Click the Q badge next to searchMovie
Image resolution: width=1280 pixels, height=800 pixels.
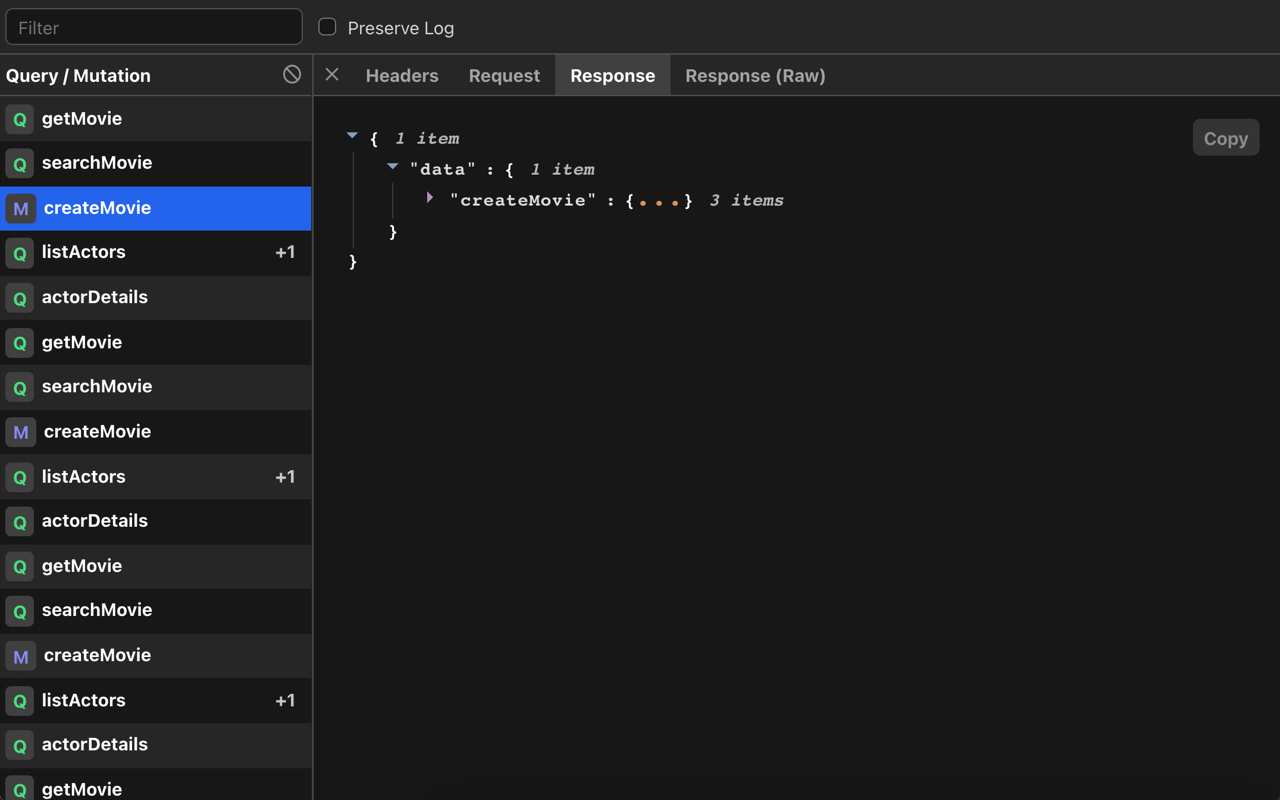point(19,163)
